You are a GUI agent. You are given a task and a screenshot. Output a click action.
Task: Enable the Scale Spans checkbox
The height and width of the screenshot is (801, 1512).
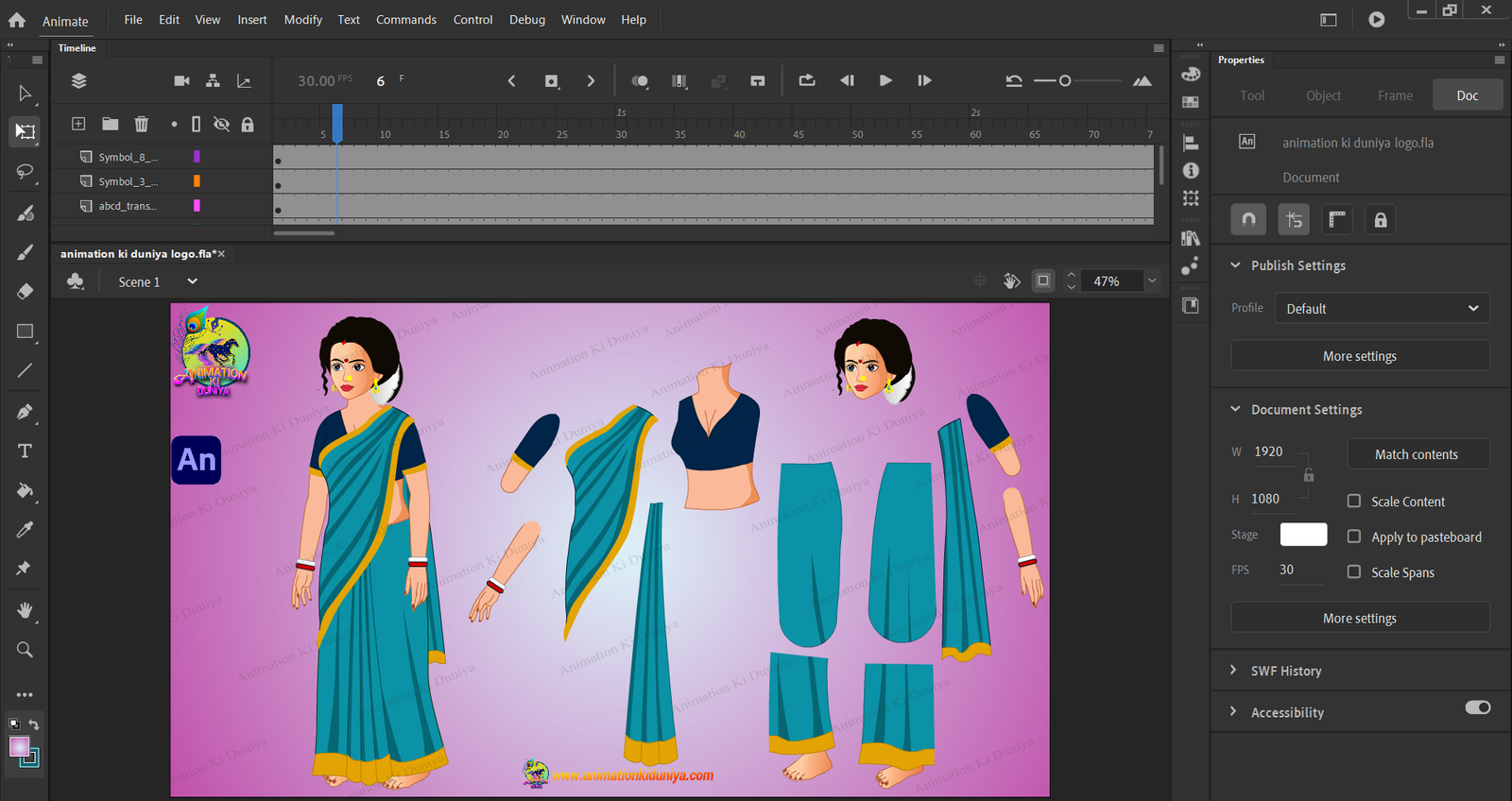point(1354,571)
